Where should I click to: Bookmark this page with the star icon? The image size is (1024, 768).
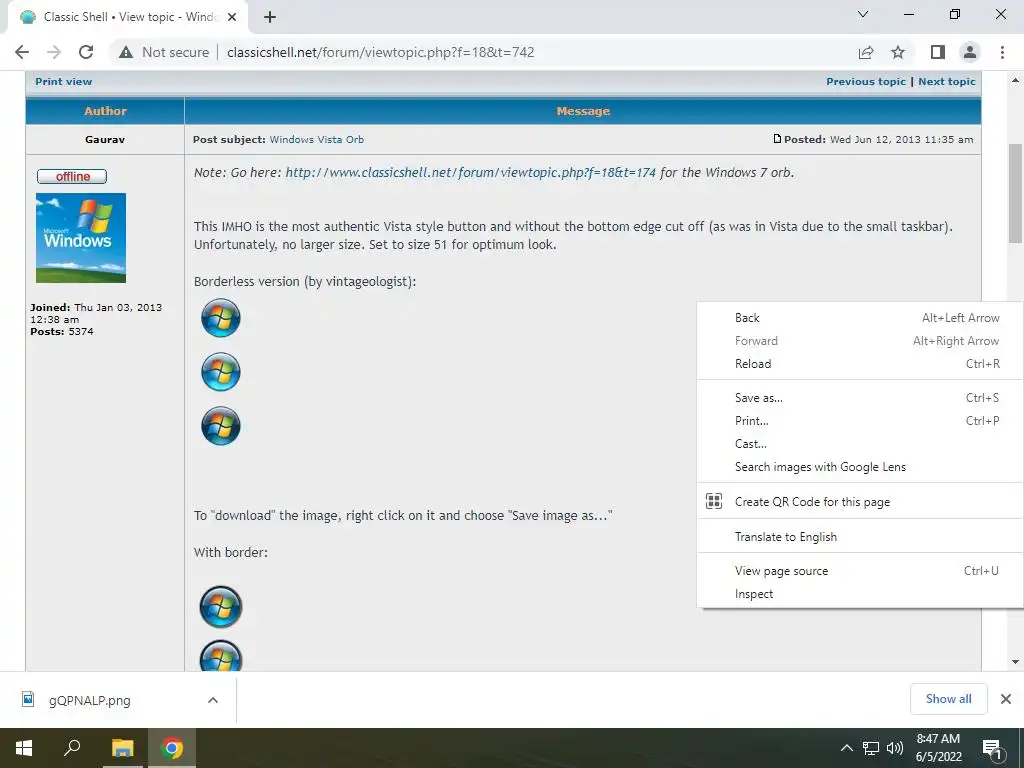pyautogui.click(x=898, y=52)
